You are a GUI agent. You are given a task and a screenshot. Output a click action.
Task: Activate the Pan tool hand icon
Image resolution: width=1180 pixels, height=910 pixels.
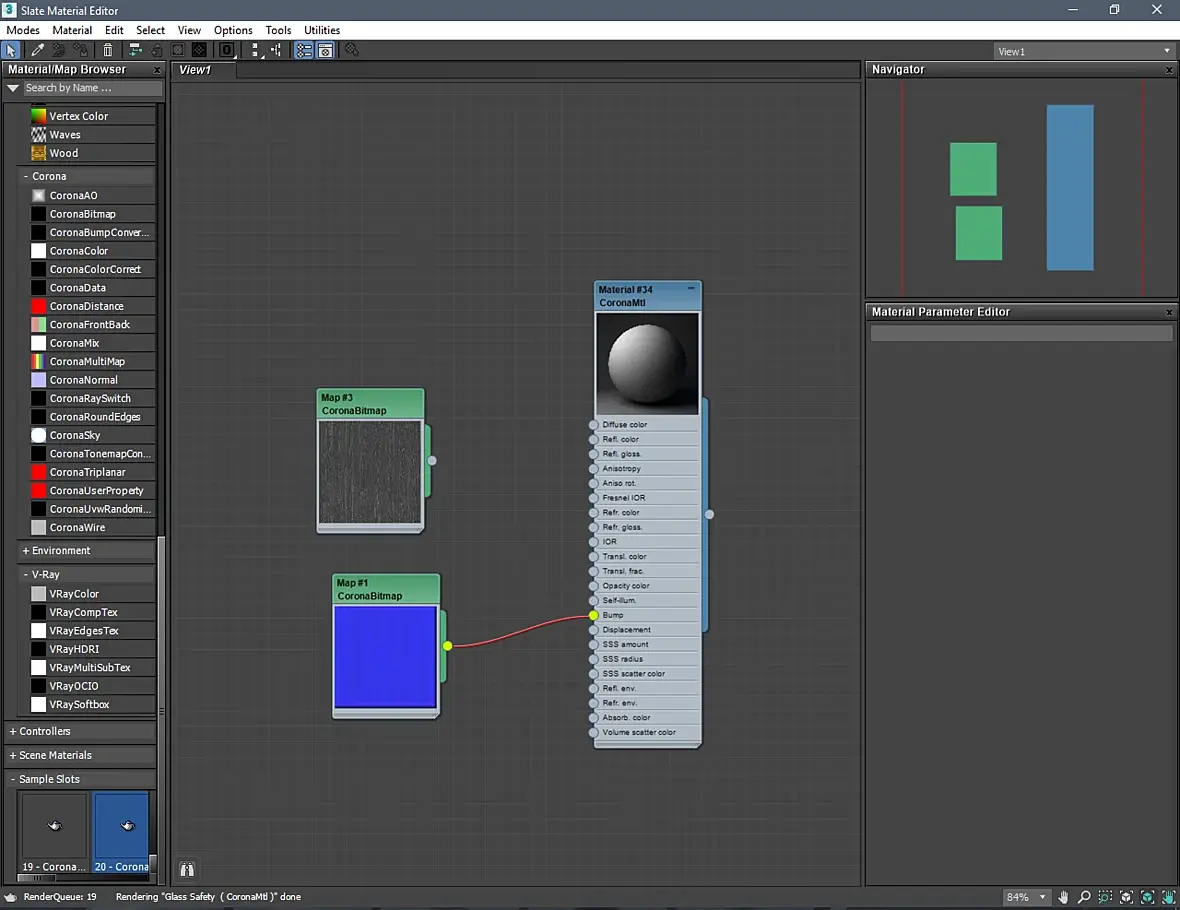pos(1063,896)
